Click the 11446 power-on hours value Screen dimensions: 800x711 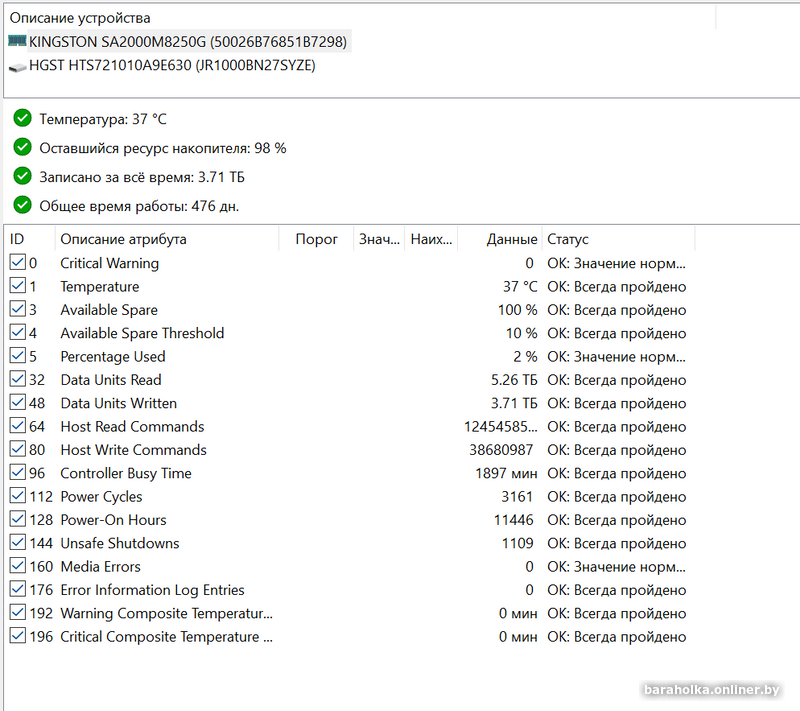click(x=513, y=520)
